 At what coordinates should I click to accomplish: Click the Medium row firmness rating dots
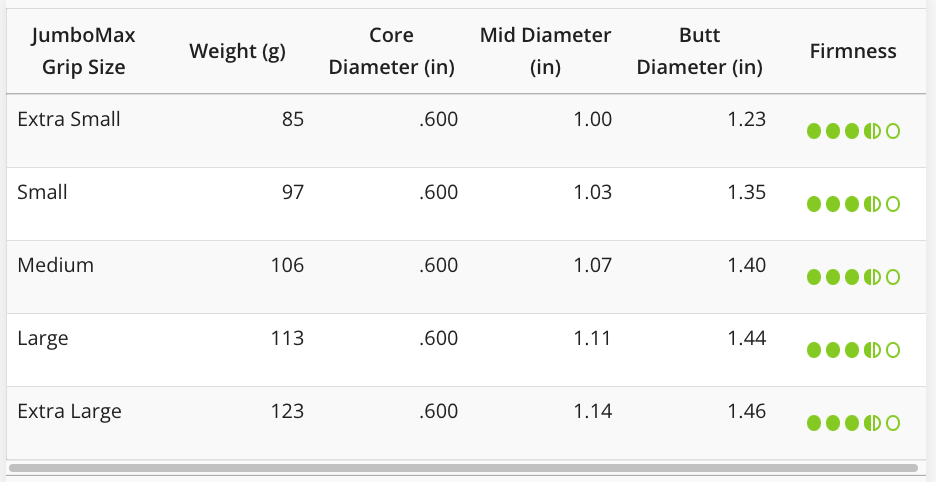click(x=853, y=277)
